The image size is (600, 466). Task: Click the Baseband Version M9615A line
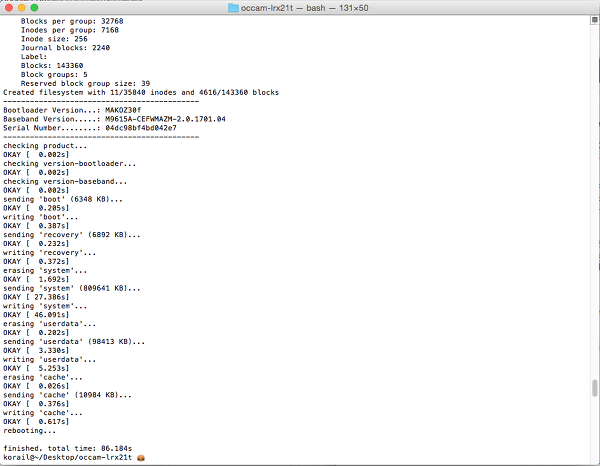pos(114,119)
